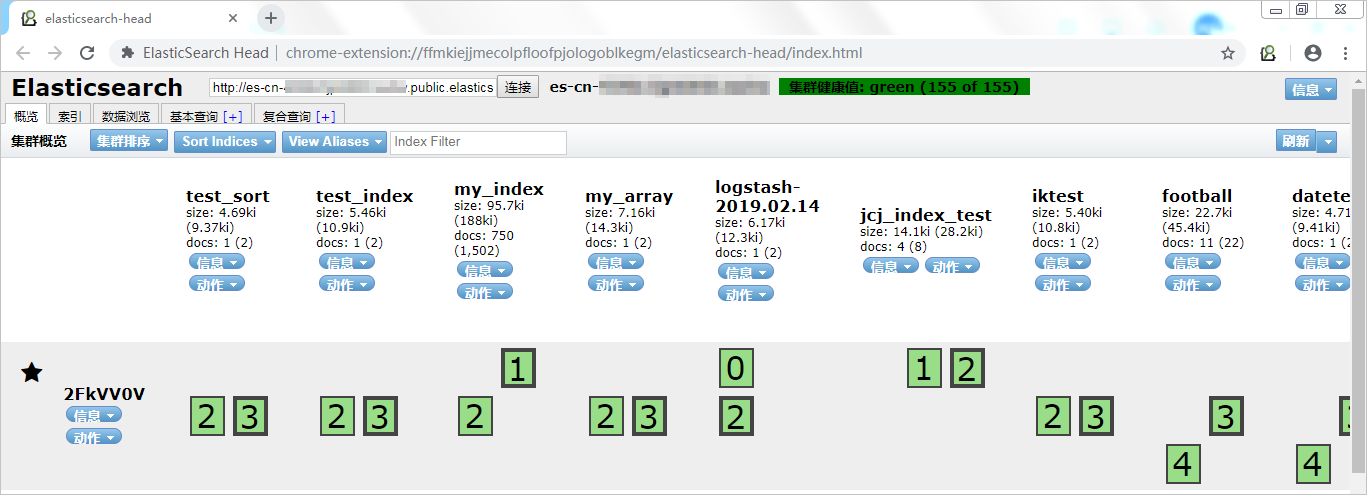The width and height of the screenshot is (1367, 495).
Task: Open 动作 menu for my_array
Action: 616,284
